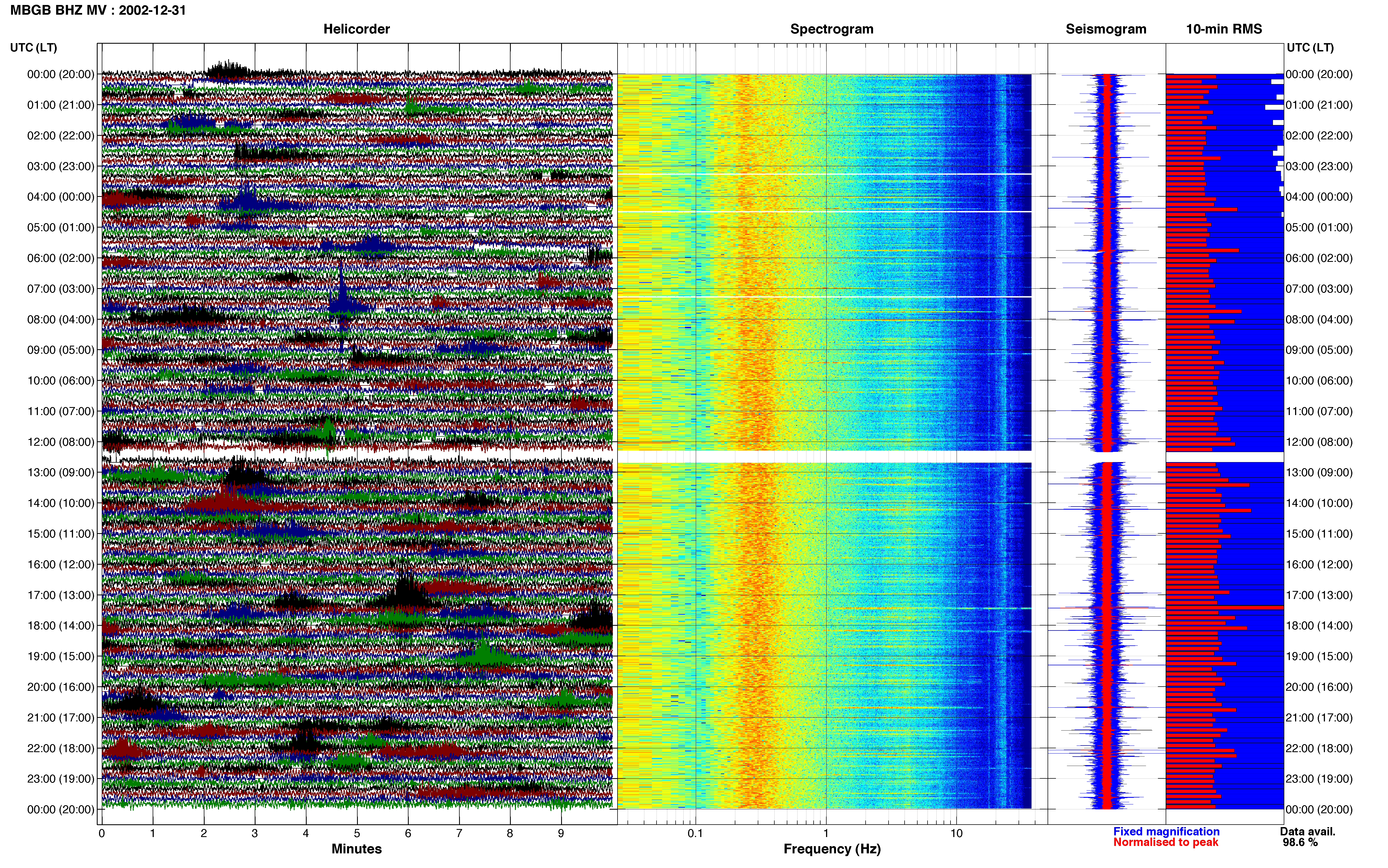
Task: Click right time label 06:00 (02:00)
Action: 1319,258
